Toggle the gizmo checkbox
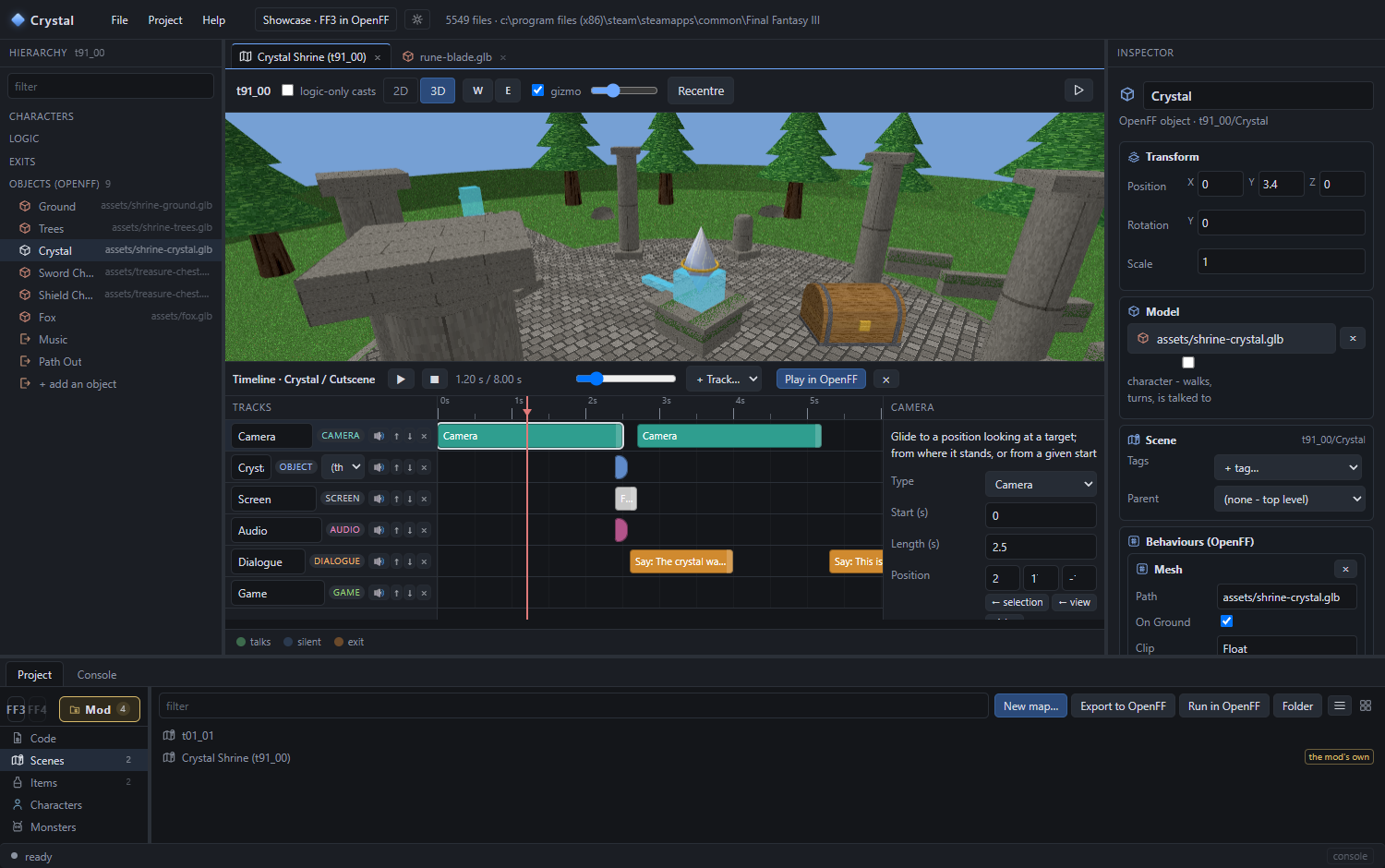 point(538,90)
